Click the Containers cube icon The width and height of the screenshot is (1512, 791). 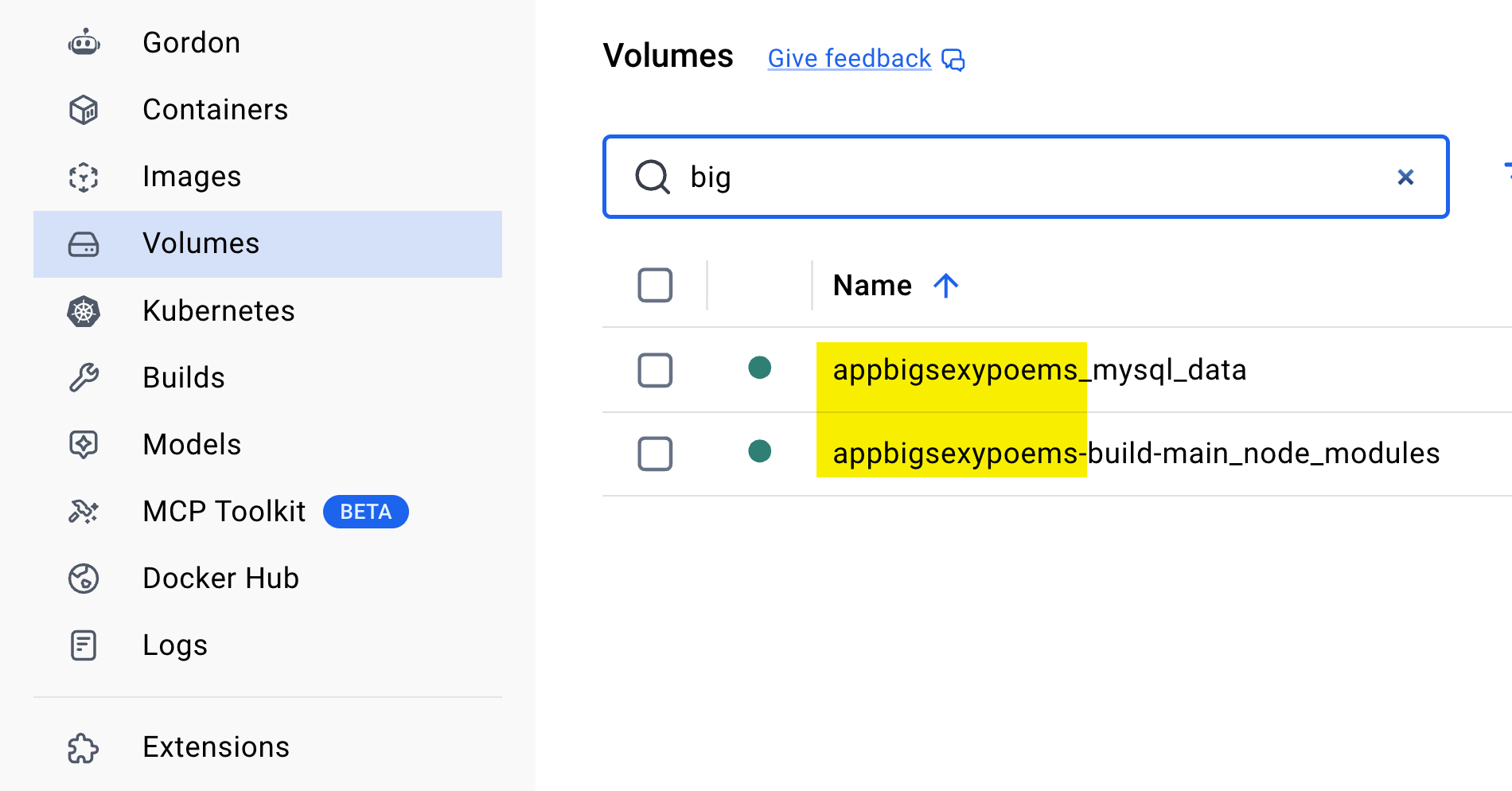84,109
